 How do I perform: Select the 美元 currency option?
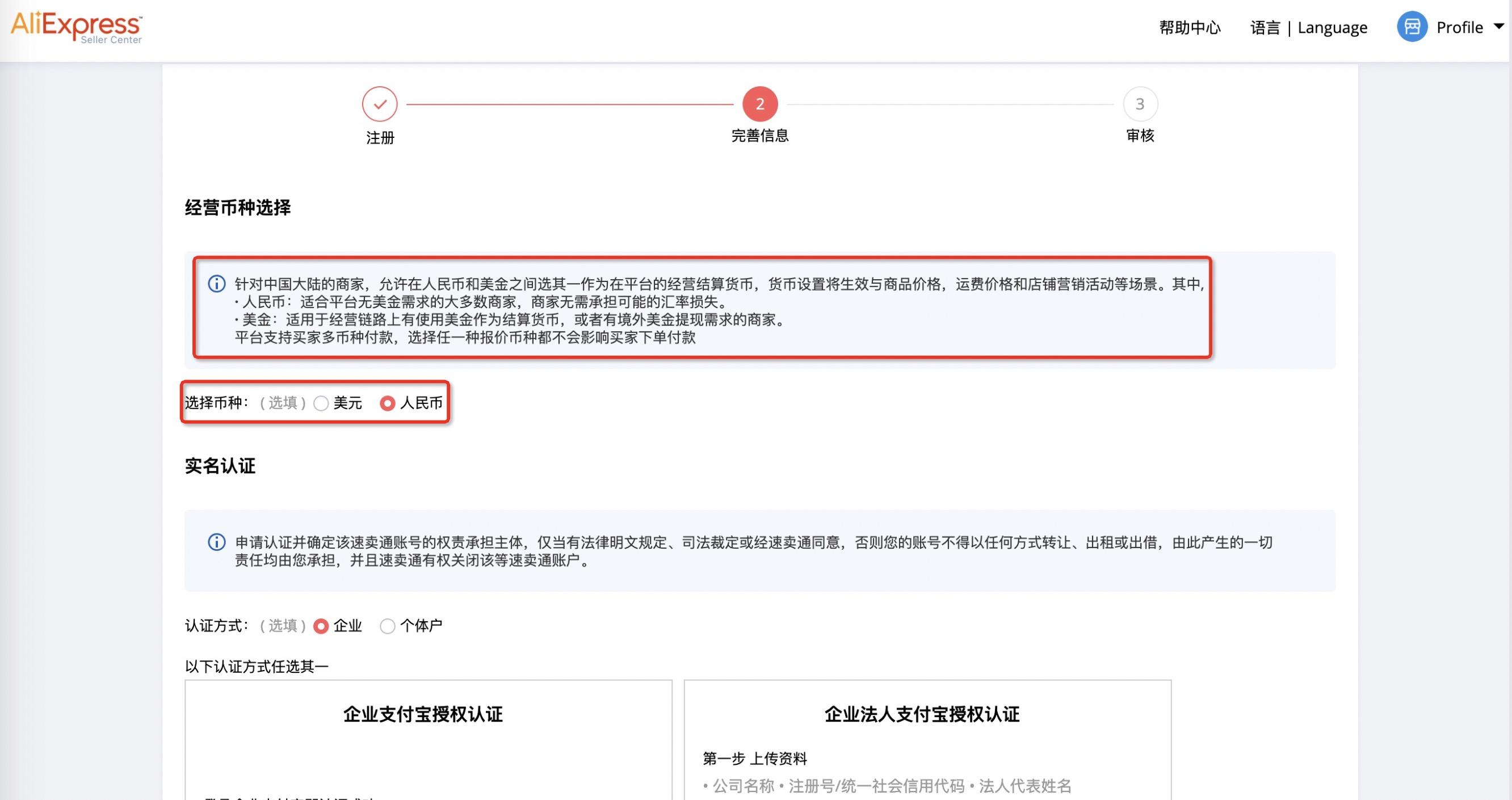[x=321, y=404]
